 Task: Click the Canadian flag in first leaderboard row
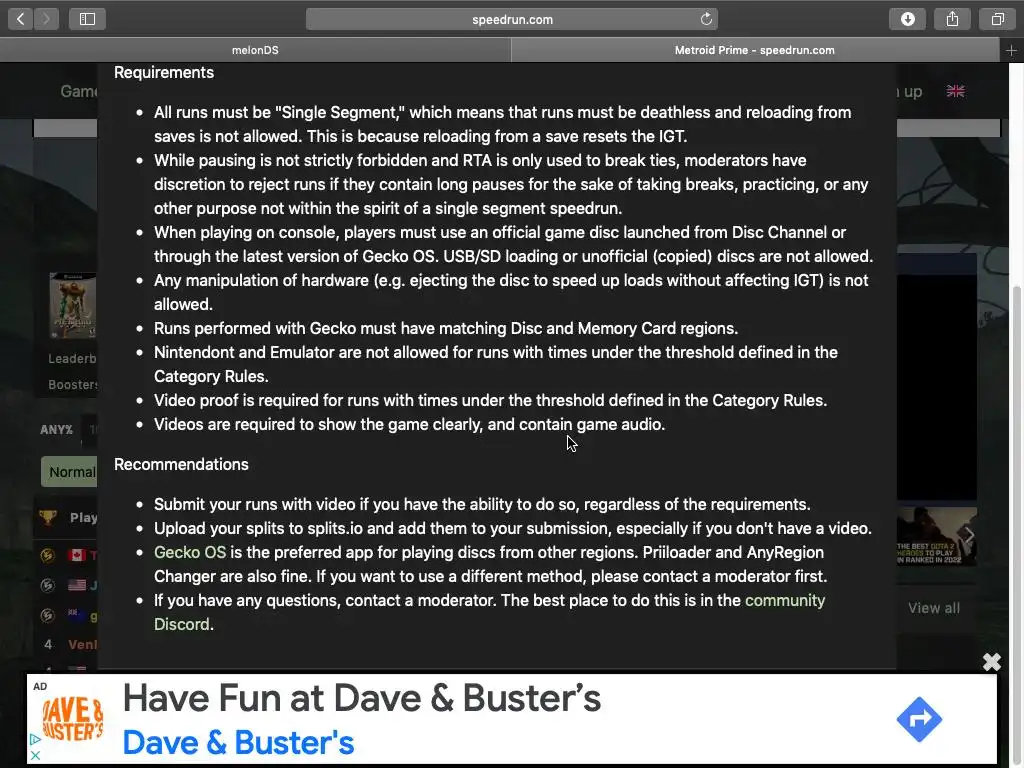77,555
